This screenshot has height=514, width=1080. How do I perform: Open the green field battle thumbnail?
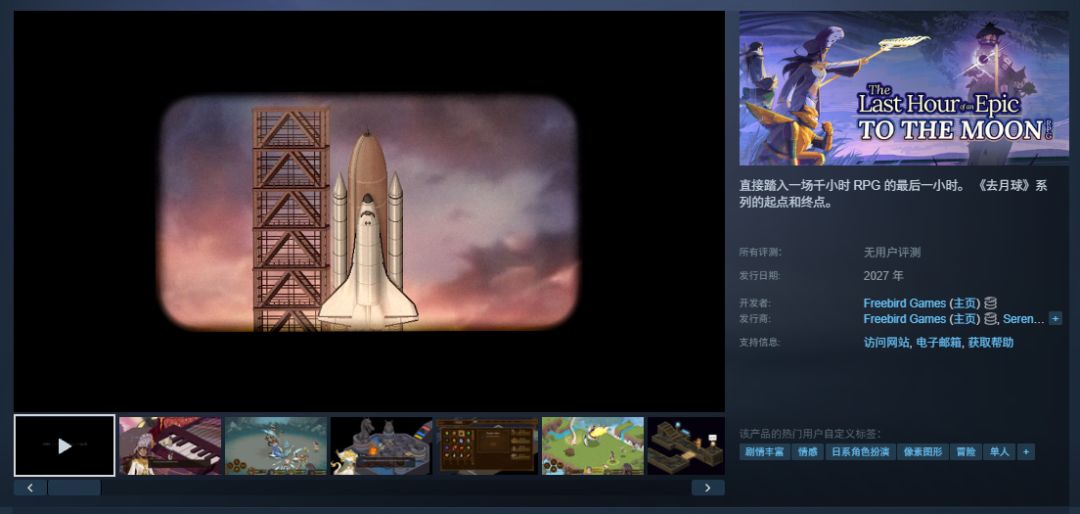click(592, 446)
